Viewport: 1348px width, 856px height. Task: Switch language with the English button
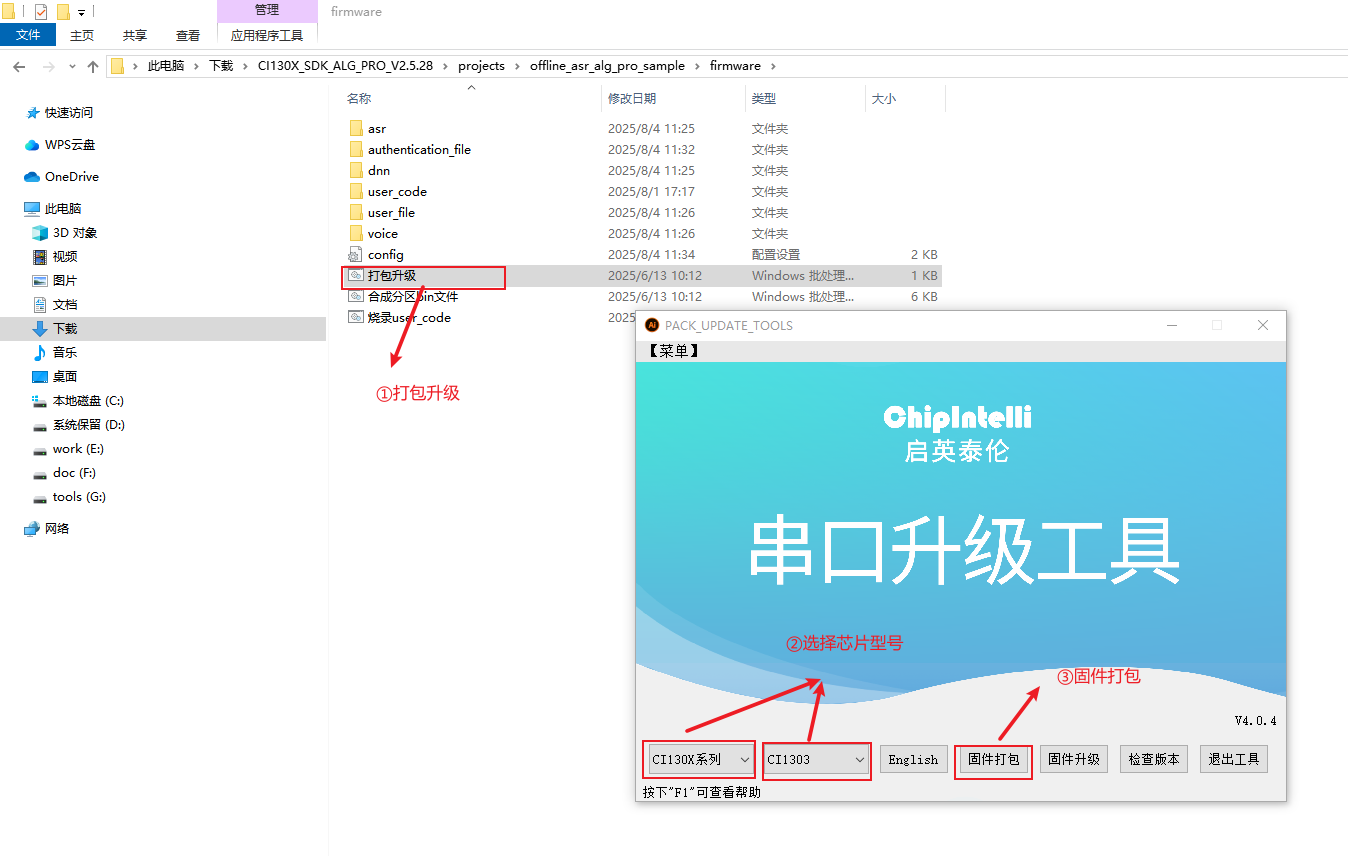coord(913,760)
